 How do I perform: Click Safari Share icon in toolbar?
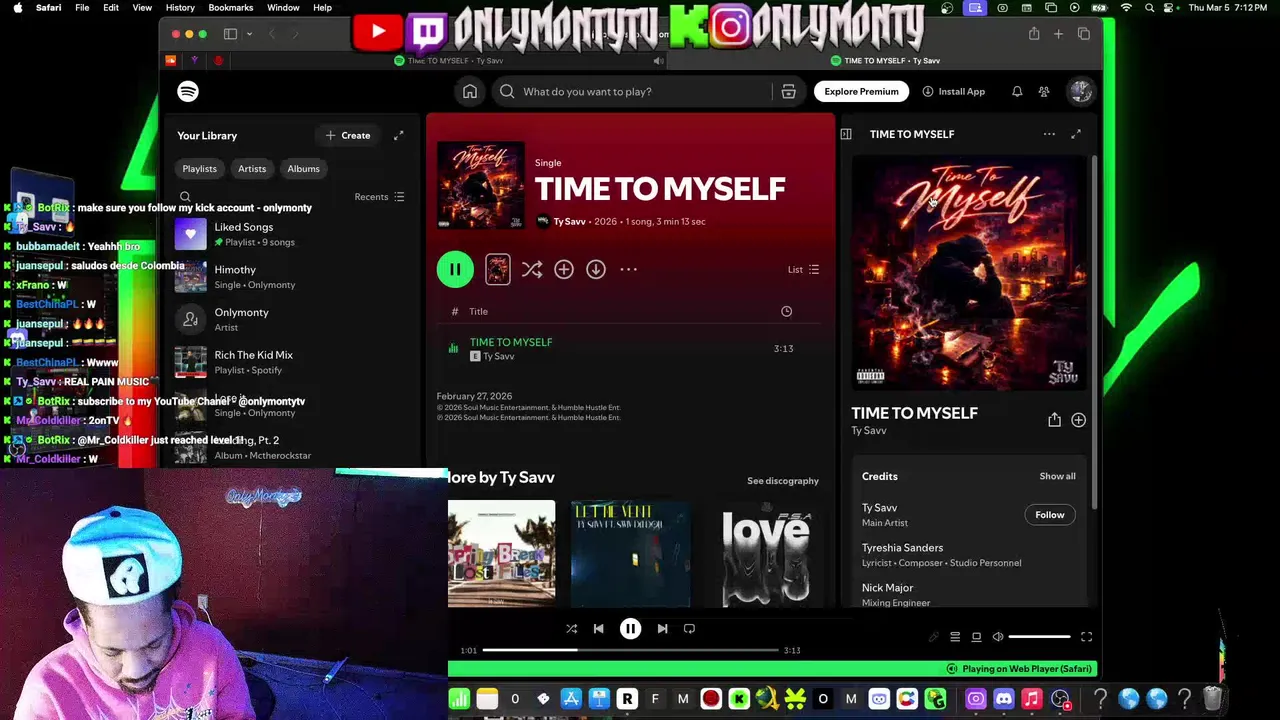pyautogui.click(x=1034, y=34)
